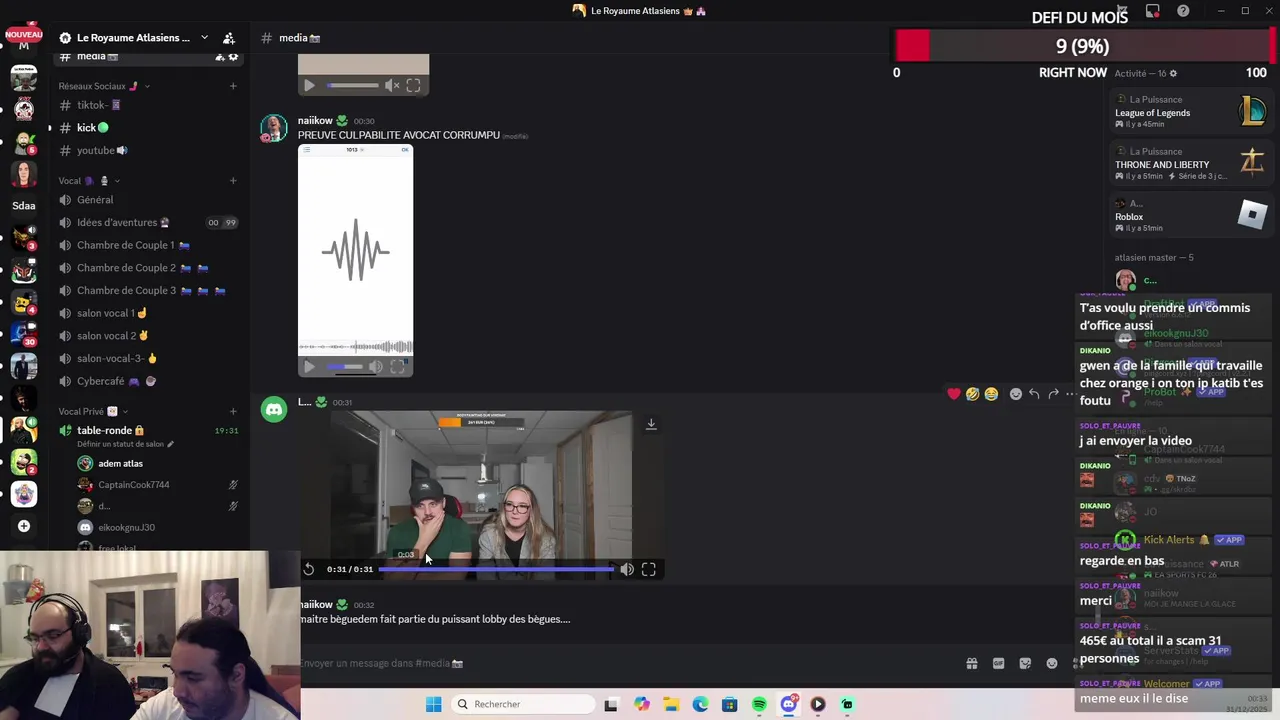1280x720 pixels.
Task: Open File Explorer from the taskbar
Action: coord(671,704)
